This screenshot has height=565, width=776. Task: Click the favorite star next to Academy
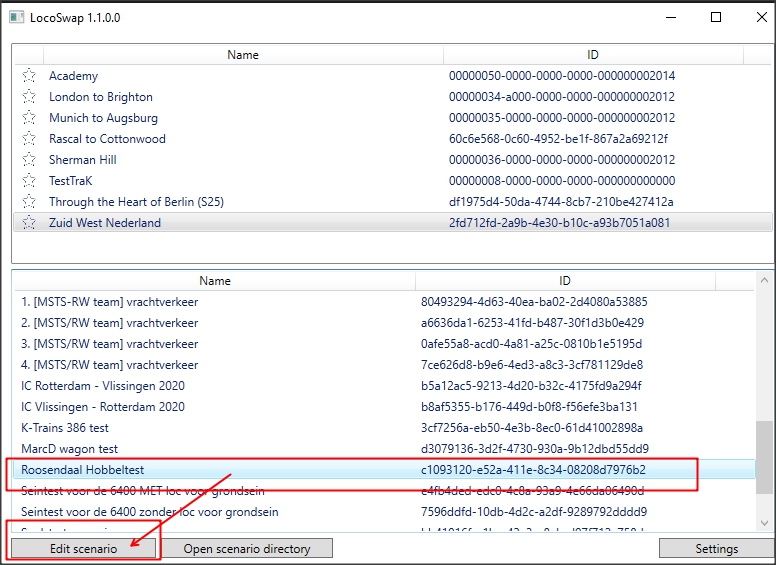click(x=29, y=76)
